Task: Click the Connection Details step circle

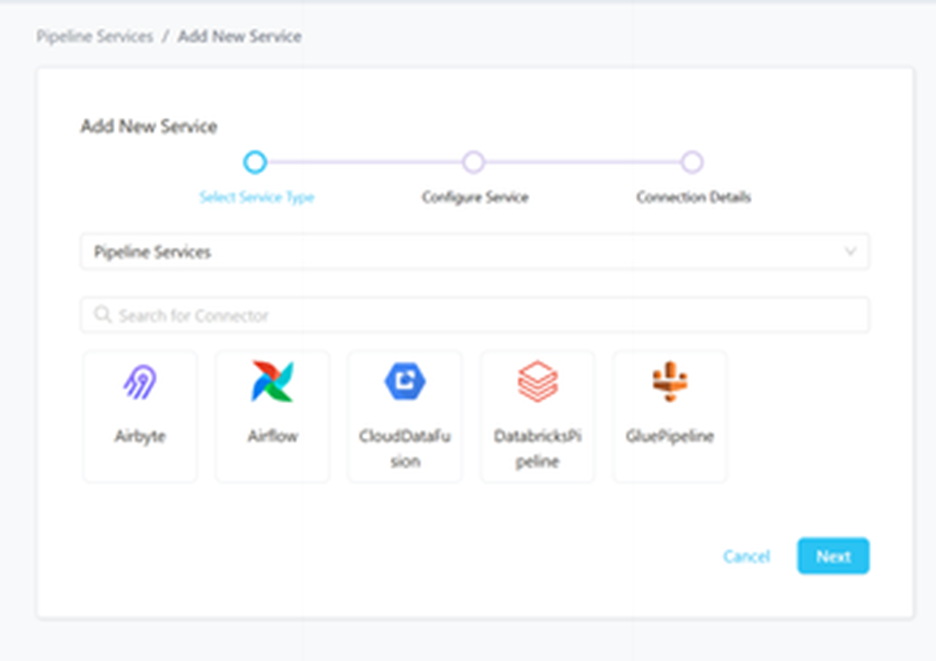Action: tap(692, 162)
